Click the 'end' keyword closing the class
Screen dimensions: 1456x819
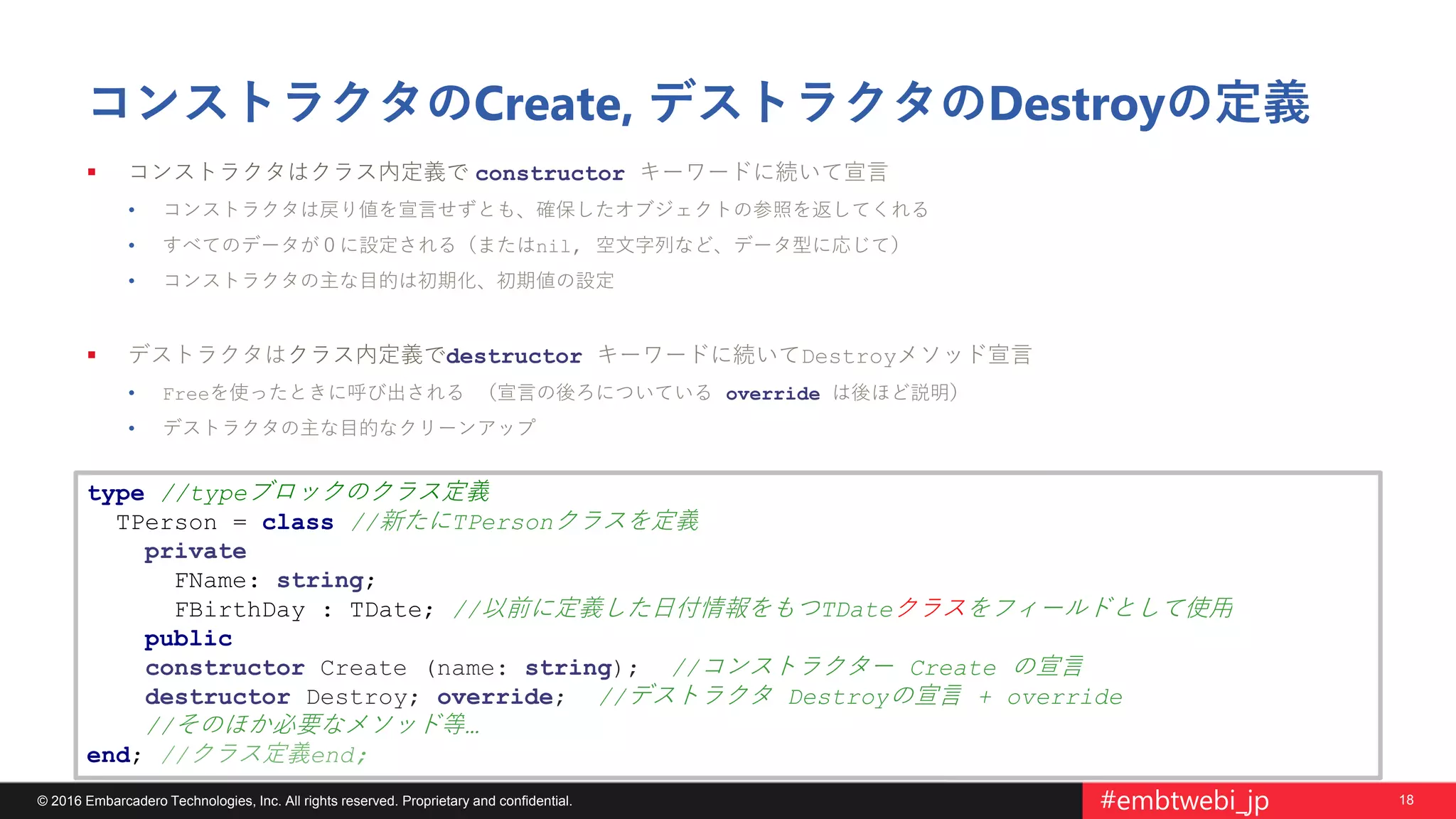[108, 755]
